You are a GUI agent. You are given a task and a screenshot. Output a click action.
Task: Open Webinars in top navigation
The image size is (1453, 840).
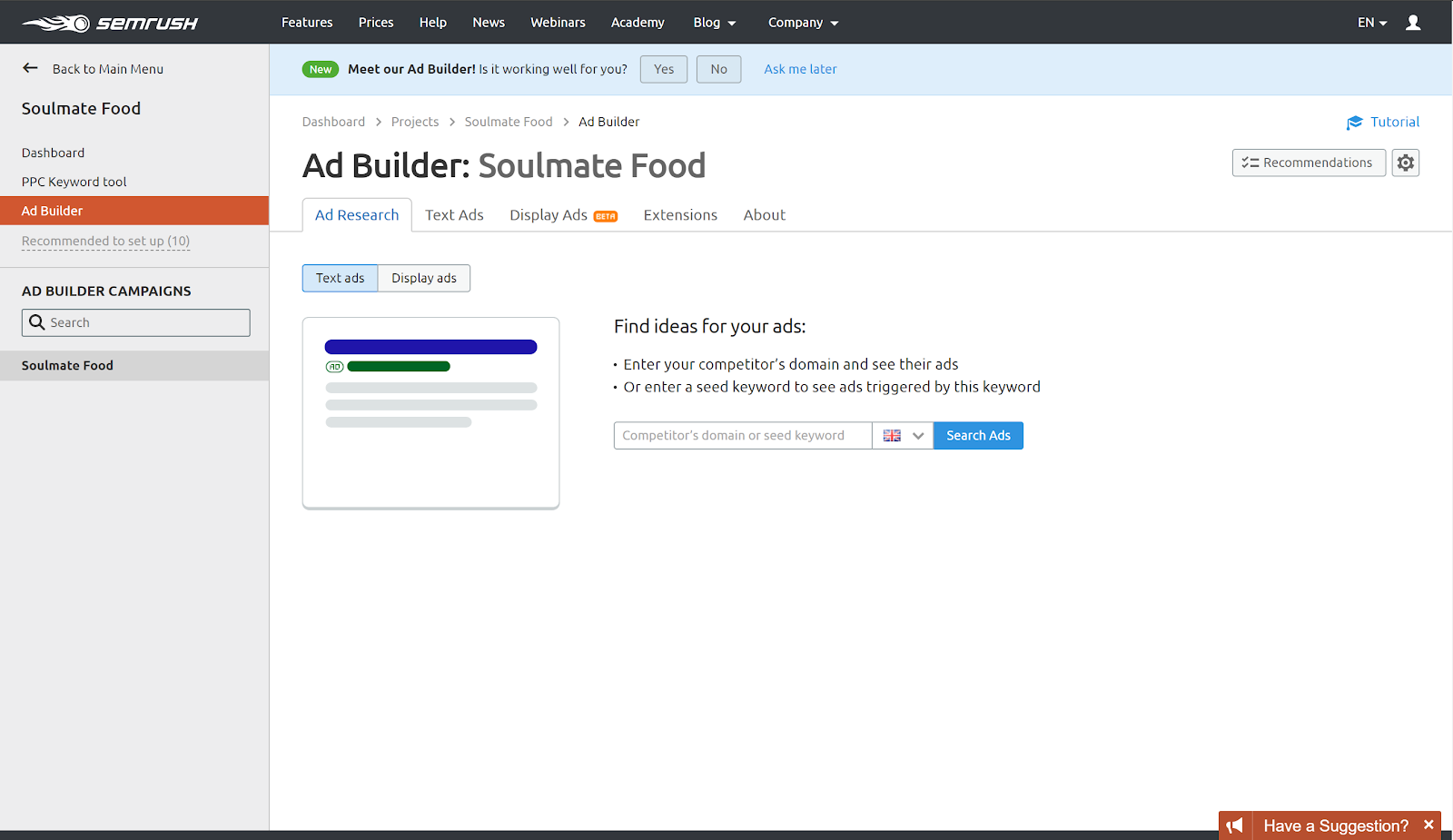click(x=558, y=23)
